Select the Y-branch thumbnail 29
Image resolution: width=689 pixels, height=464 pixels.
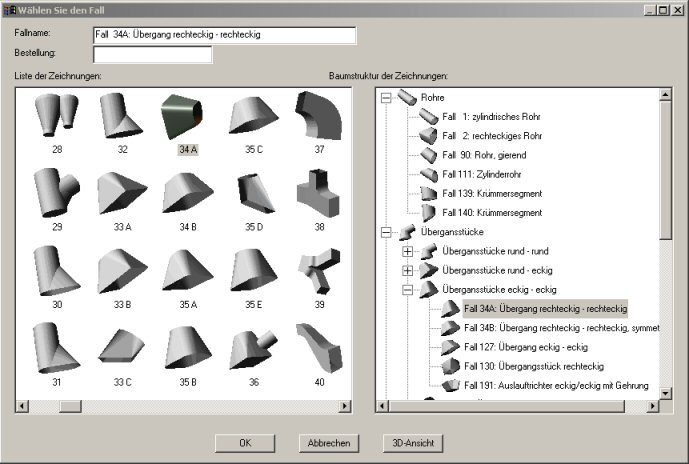[57, 192]
